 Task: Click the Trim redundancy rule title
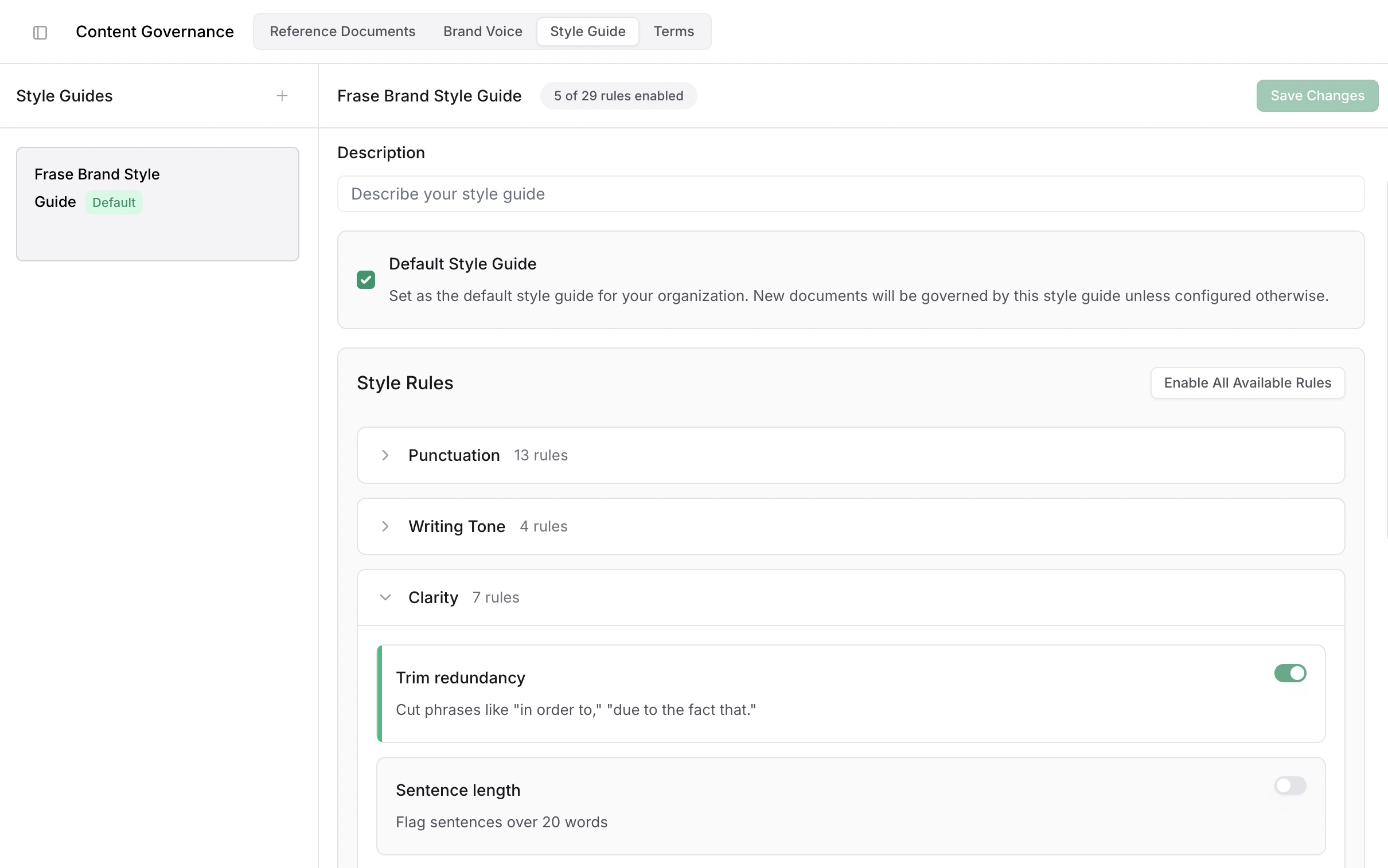pyautogui.click(x=461, y=678)
